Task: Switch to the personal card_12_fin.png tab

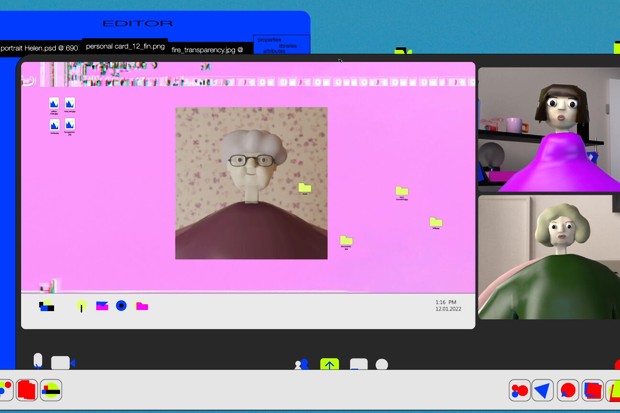Action: click(x=124, y=46)
